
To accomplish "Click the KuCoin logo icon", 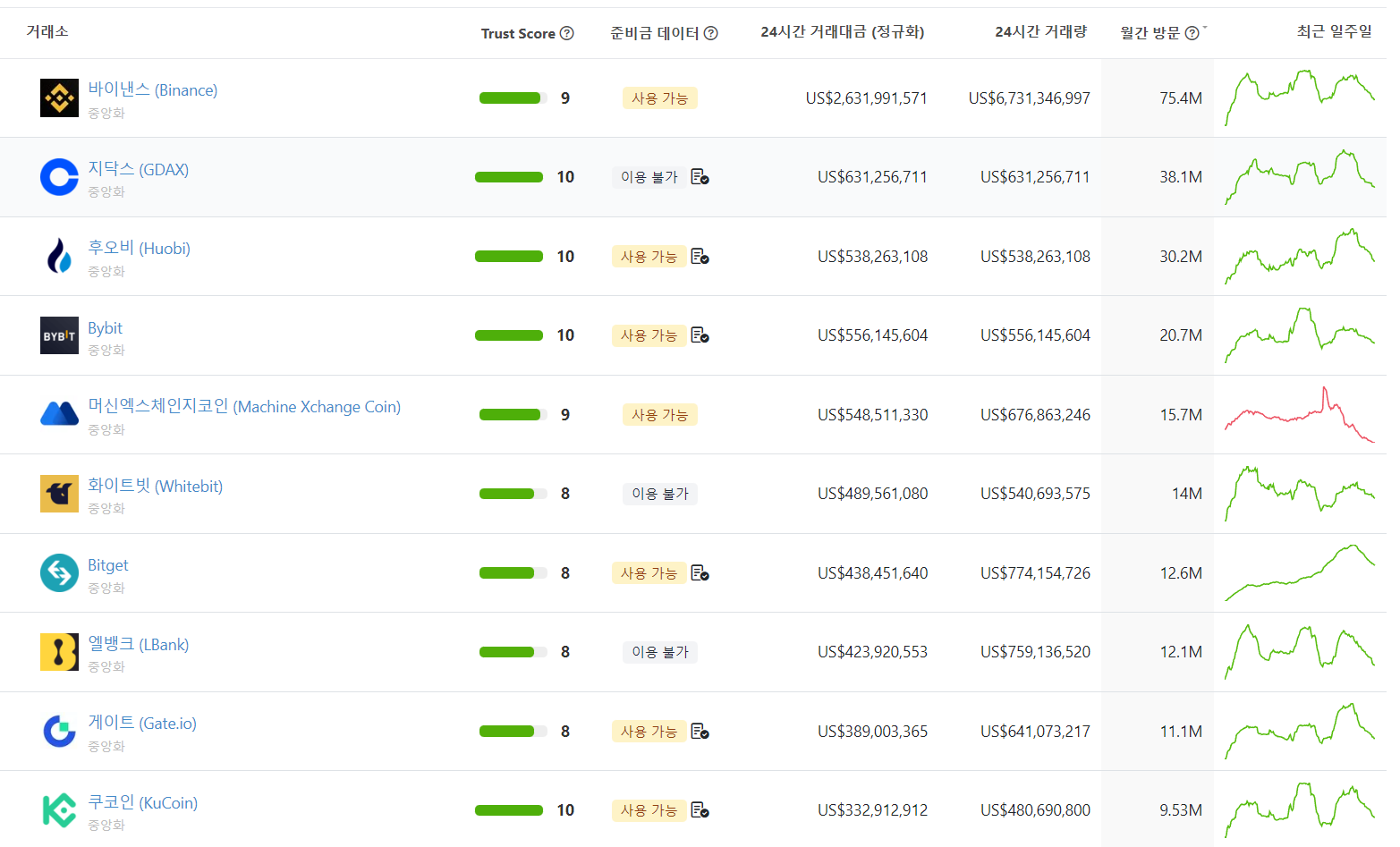I will [x=59, y=810].
